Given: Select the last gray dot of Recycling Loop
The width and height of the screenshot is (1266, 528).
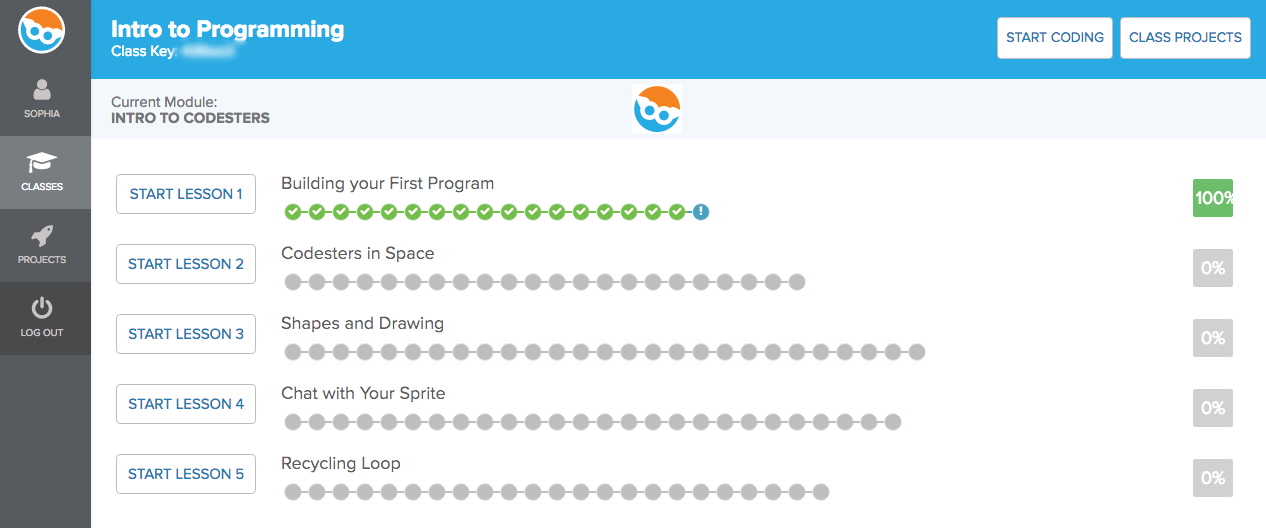Looking at the screenshot, I should (821, 492).
